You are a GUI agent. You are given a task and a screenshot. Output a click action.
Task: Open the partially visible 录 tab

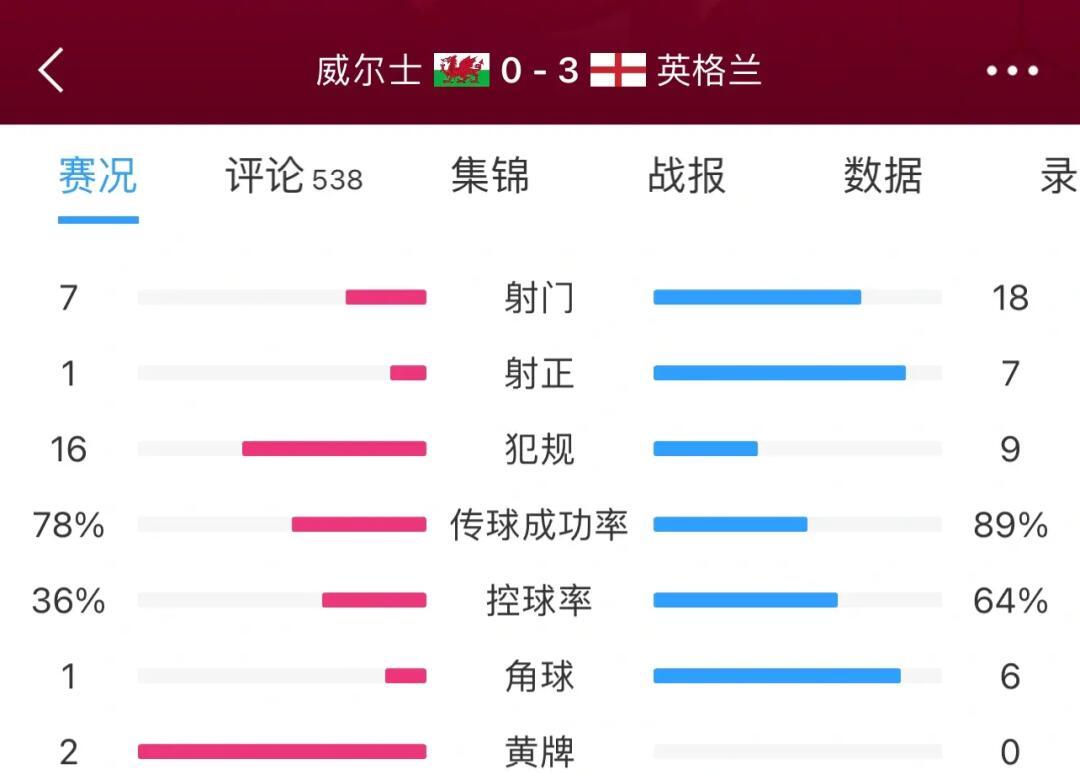tap(1059, 176)
